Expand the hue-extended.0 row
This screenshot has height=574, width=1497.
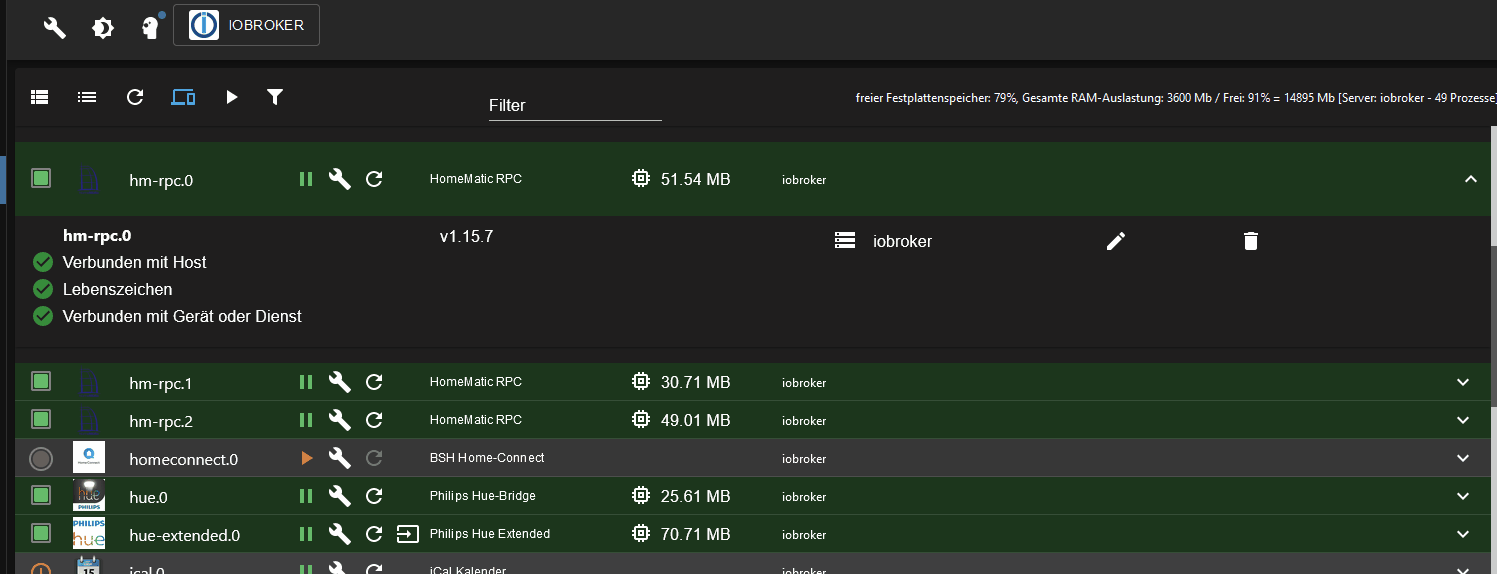[1463, 534]
